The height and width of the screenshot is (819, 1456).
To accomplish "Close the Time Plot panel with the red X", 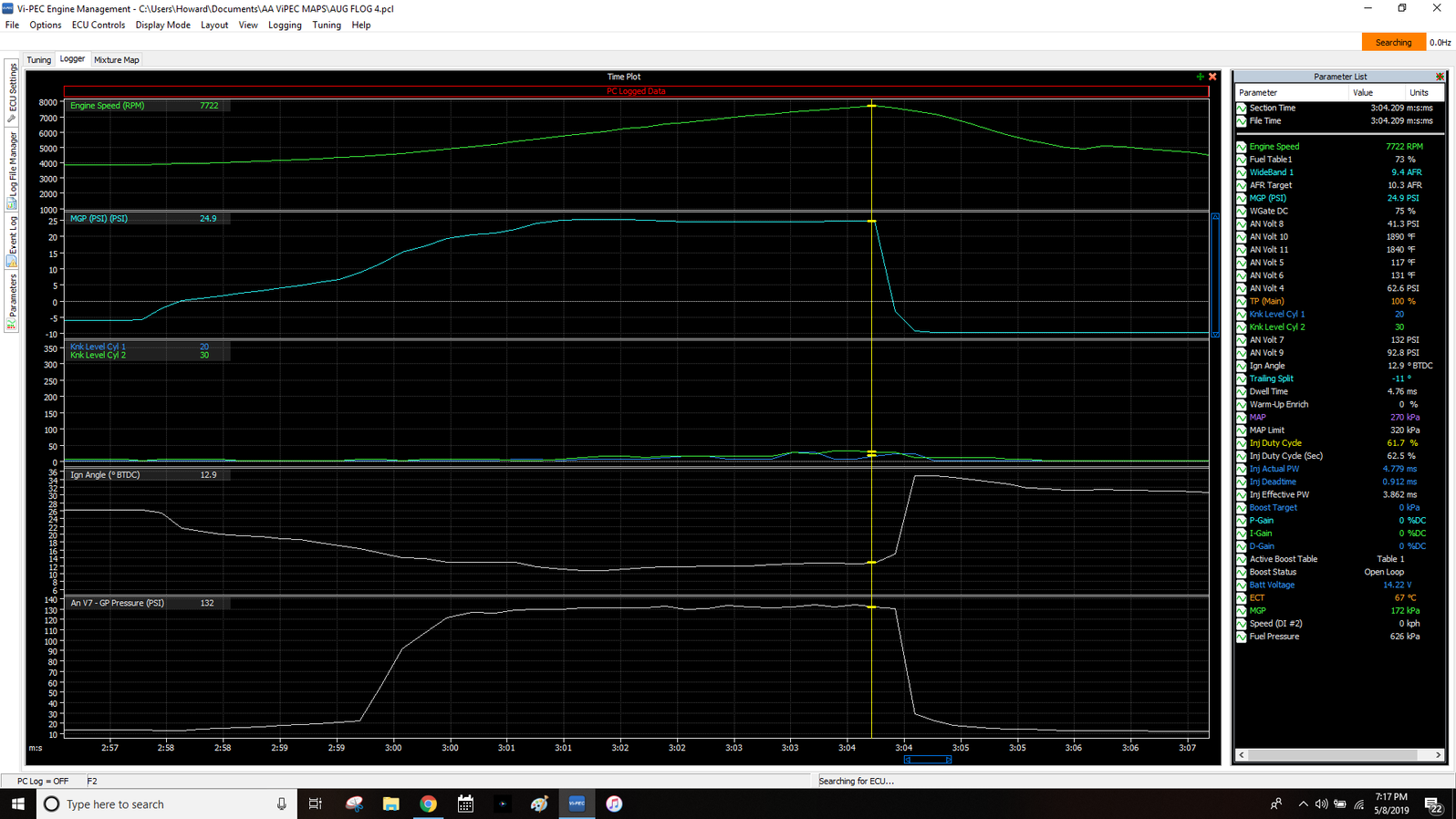I will tap(1212, 77).
